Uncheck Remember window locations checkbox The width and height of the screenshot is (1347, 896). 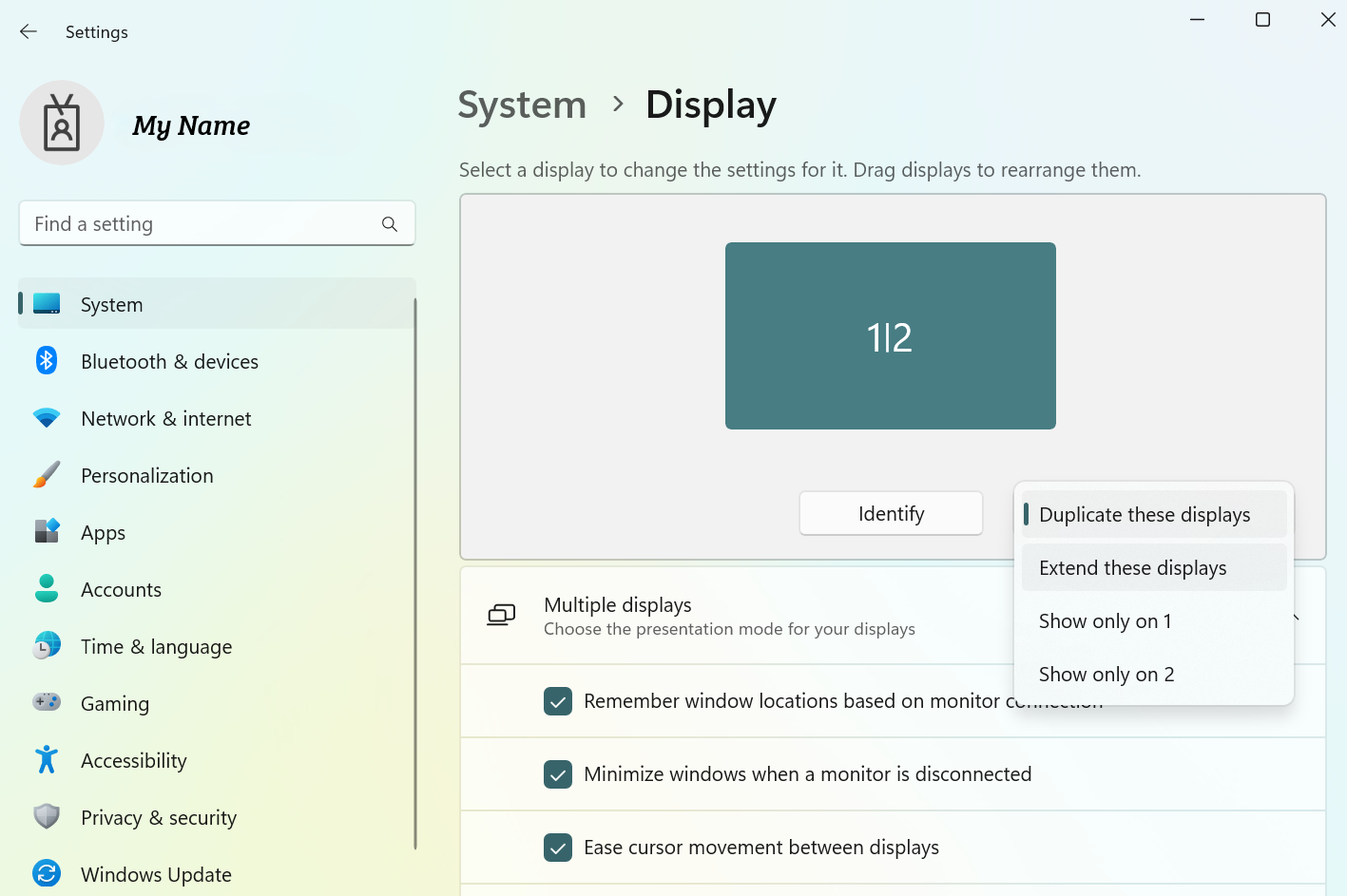click(x=558, y=701)
